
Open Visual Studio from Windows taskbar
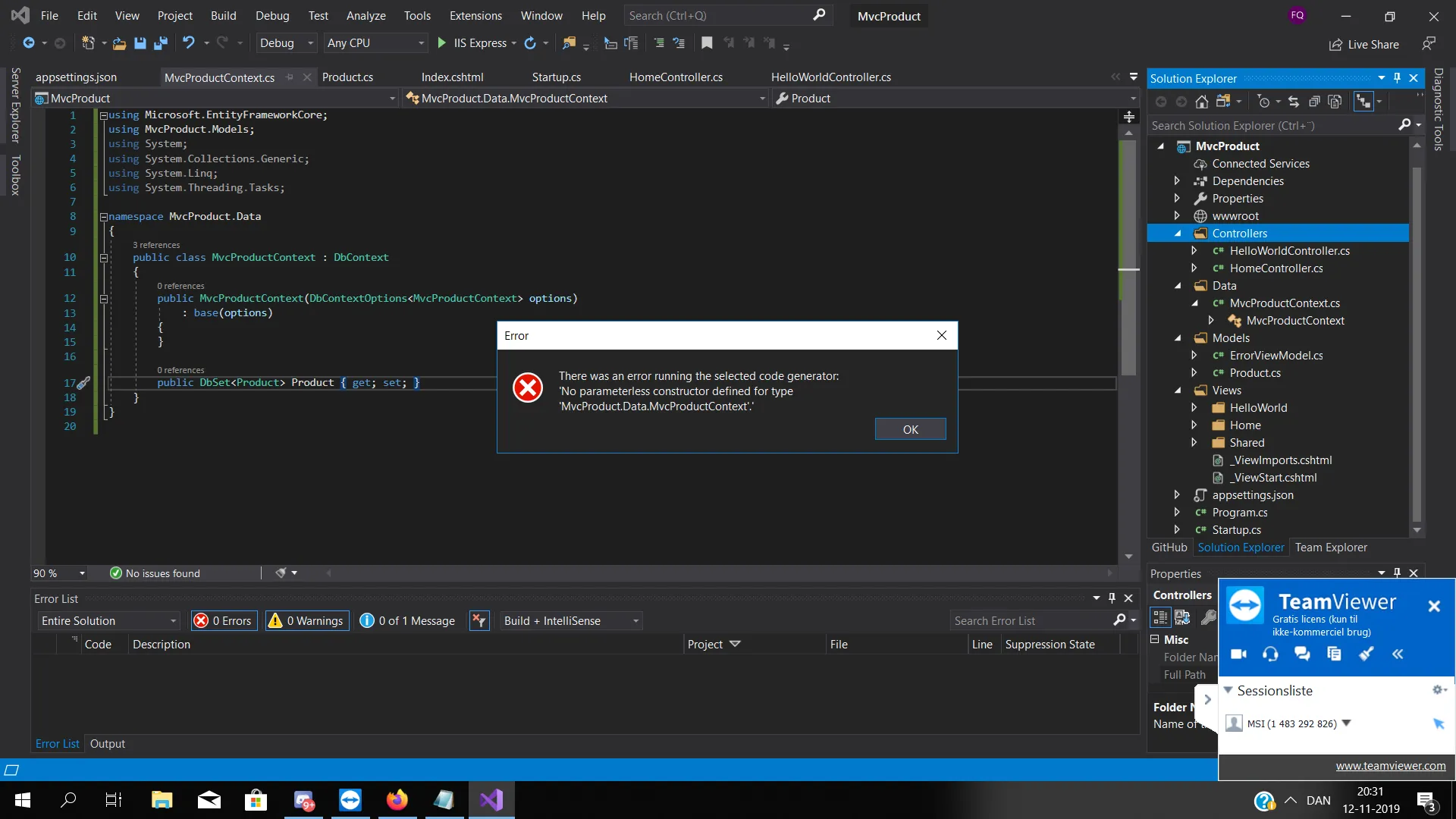coord(491,800)
